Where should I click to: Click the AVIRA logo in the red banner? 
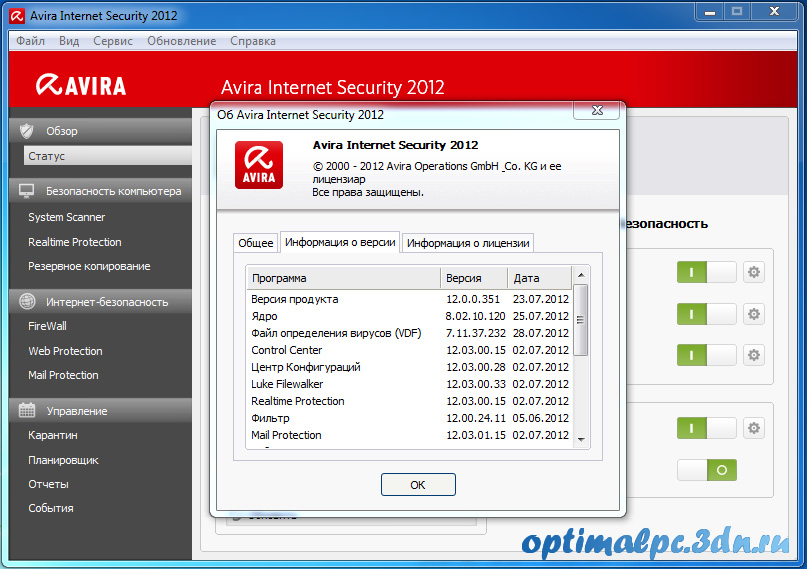point(81,85)
